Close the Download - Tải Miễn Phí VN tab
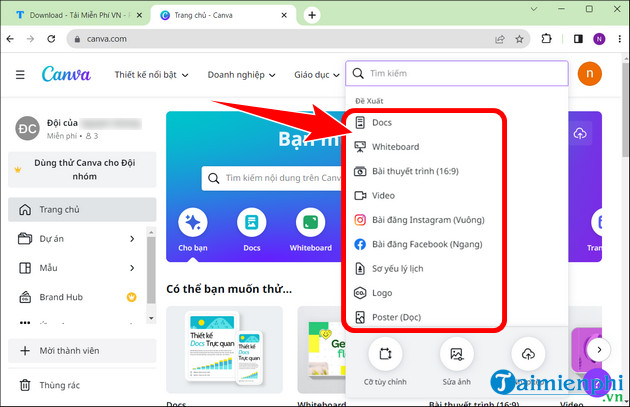This screenshot has width=630, height=407. coord(139,15)
